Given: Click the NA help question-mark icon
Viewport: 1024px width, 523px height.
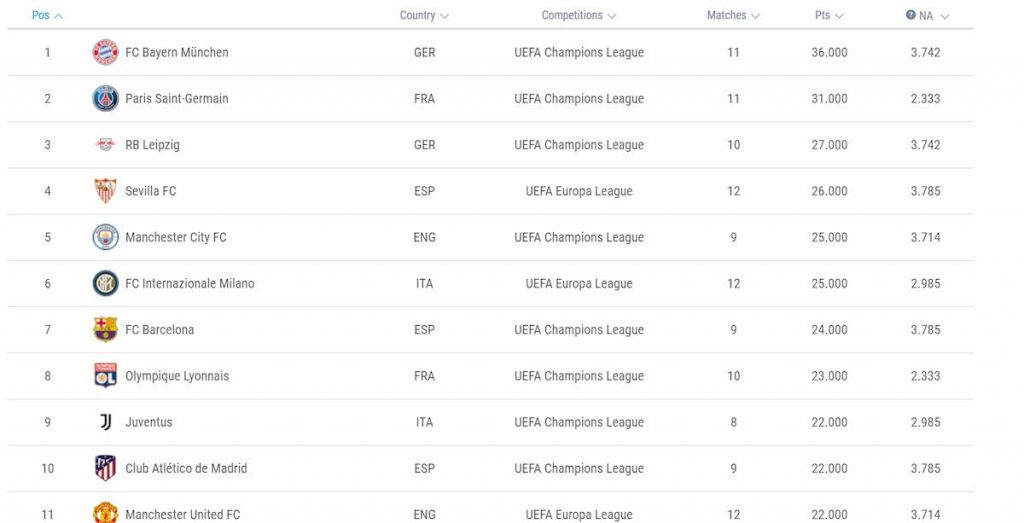Looking at the screenshot, I should pos(910,15).
